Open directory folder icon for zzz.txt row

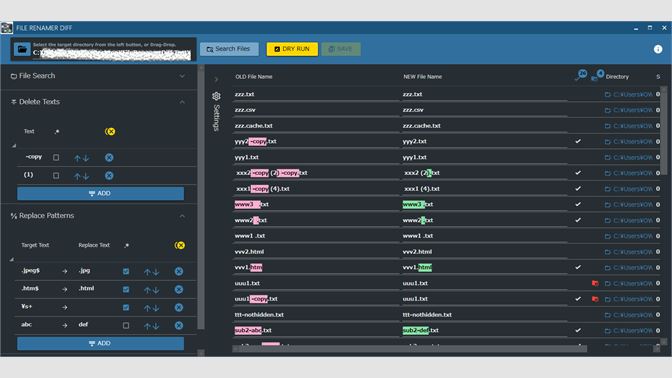coord(607,94)
